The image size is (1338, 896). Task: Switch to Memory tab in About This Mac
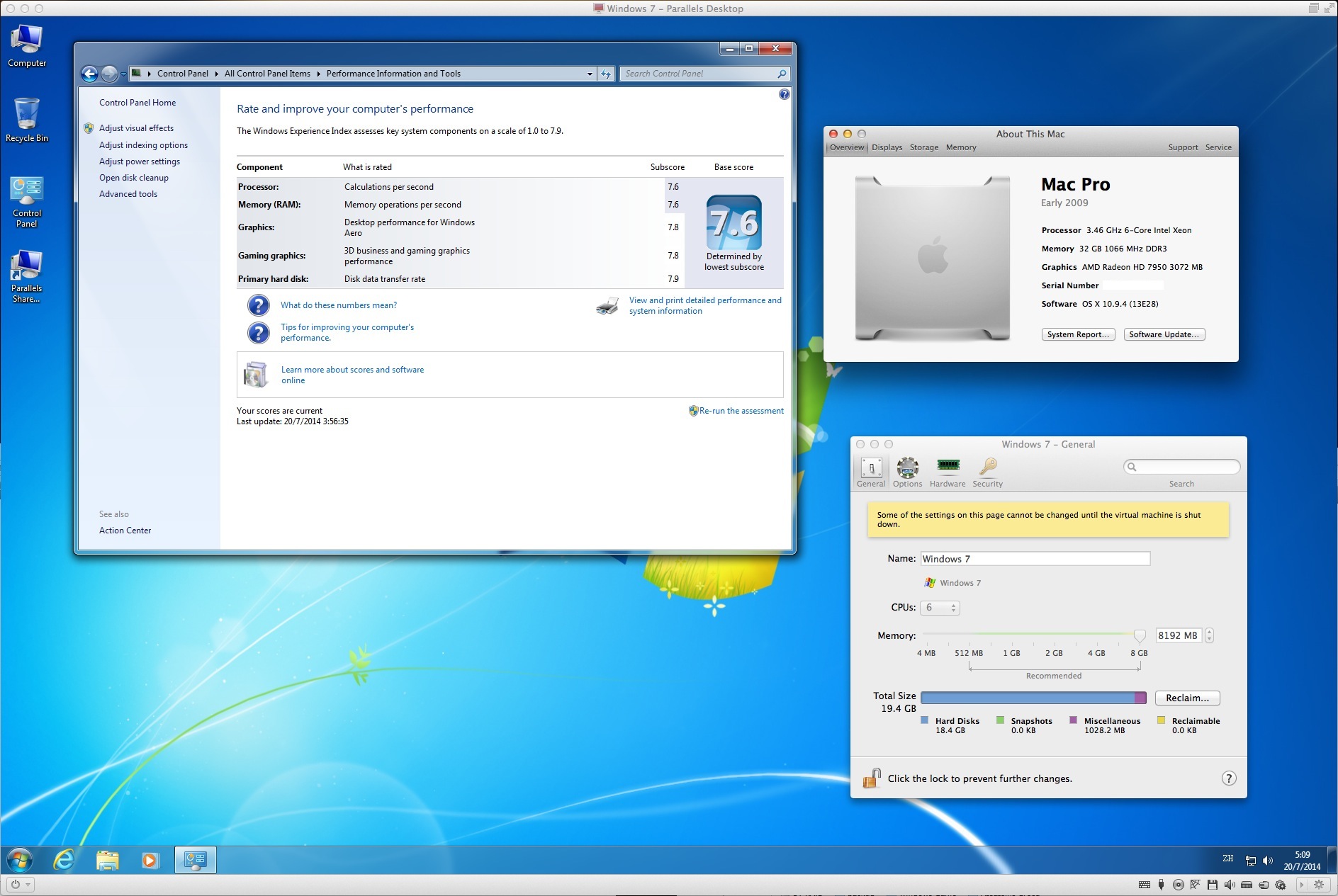pos(961,147)
